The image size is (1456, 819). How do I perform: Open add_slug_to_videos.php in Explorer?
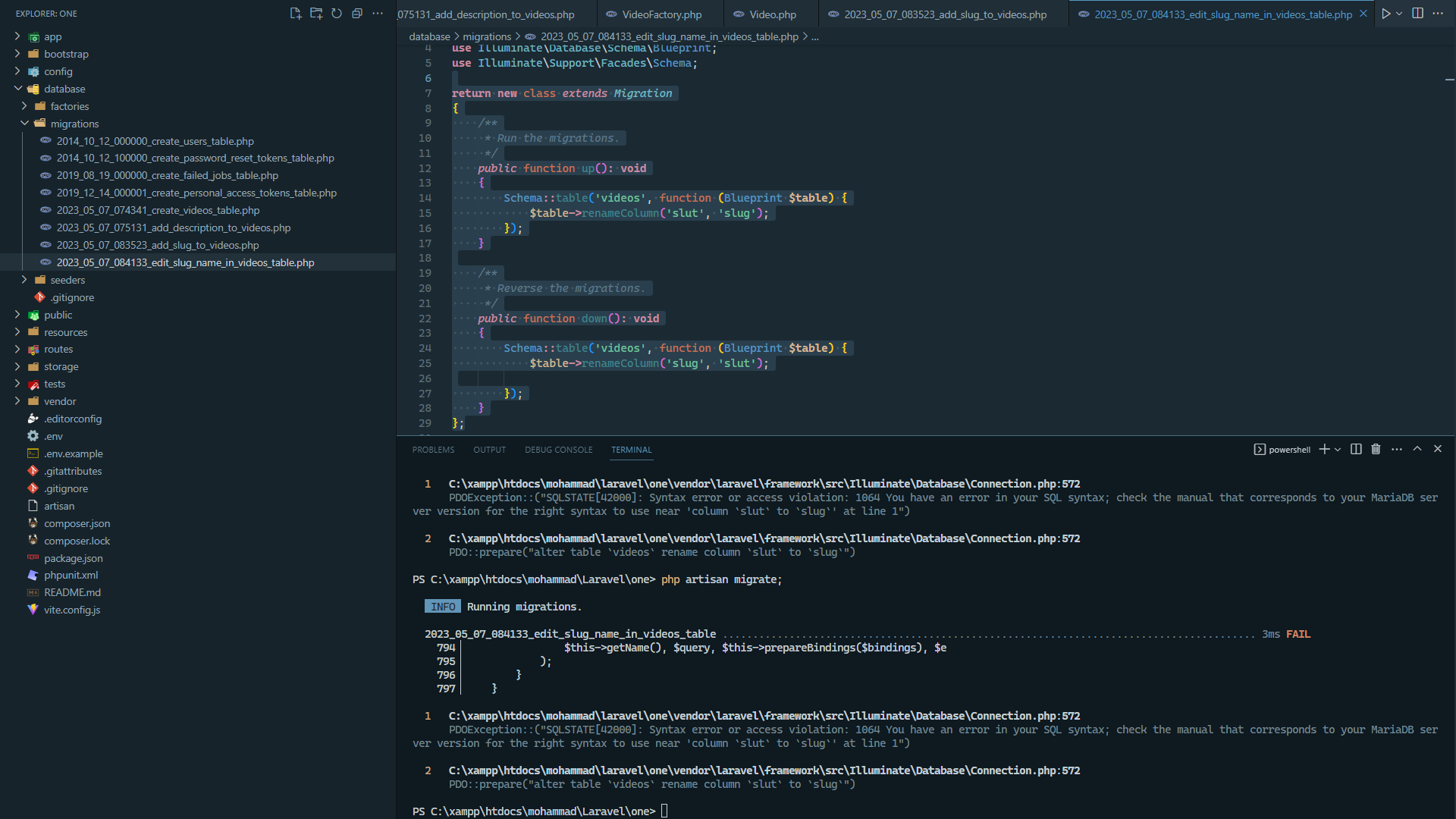point(157,245)
